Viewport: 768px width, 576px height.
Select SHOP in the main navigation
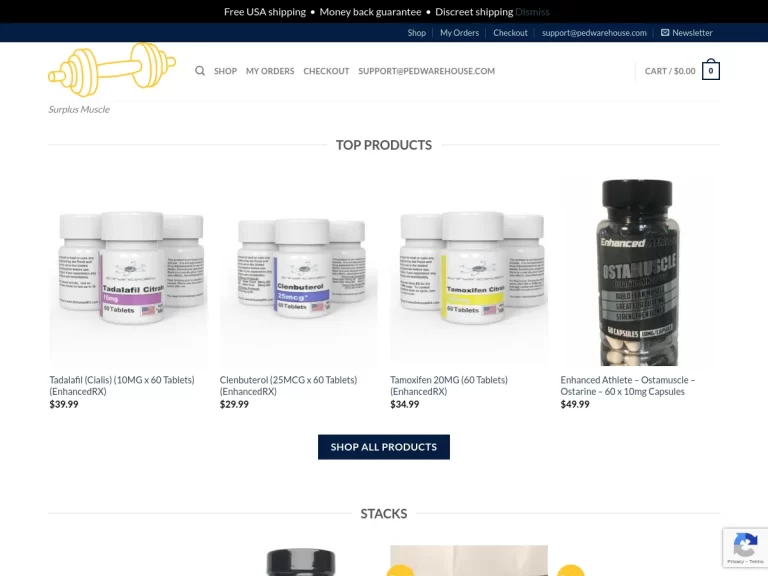225,71
